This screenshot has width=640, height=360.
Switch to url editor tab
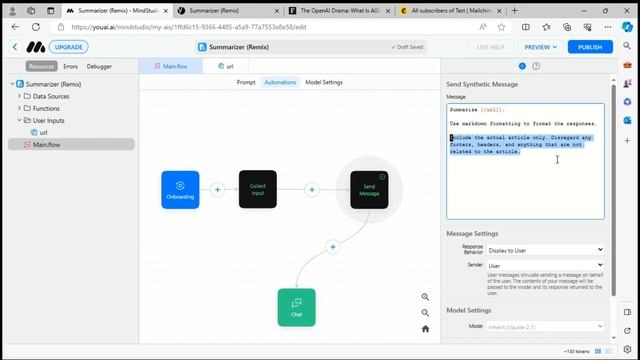point(226,66)
